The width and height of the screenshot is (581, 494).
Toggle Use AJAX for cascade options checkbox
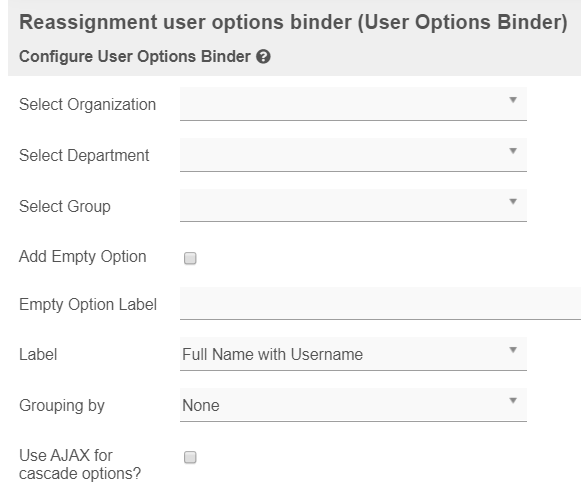[x=190, y=457]
